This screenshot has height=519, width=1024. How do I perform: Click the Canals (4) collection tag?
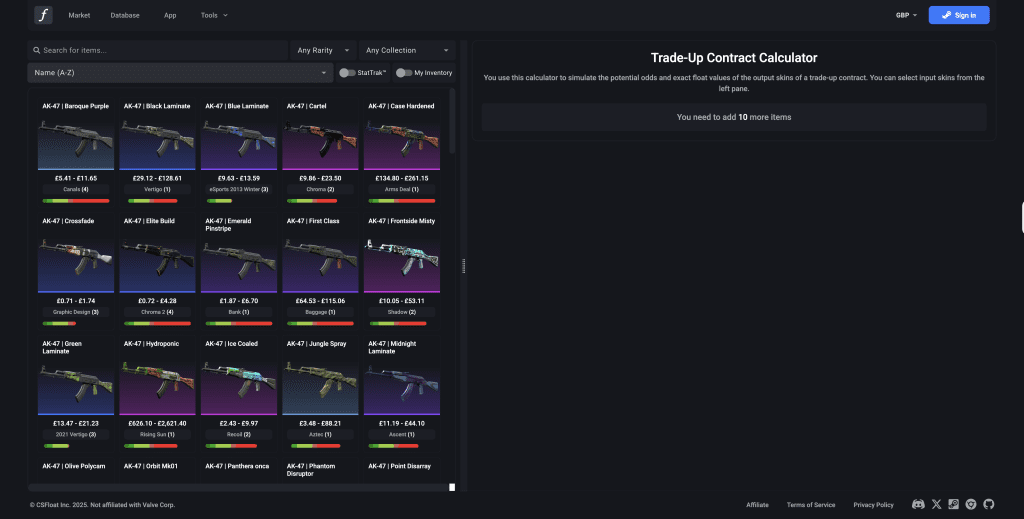click(x=76, y=189)
